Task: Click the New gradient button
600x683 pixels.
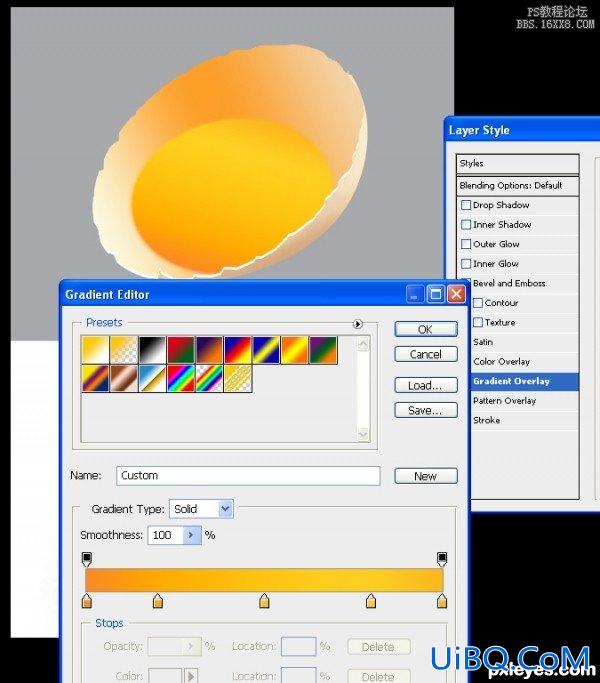Action: pos(426,476)
